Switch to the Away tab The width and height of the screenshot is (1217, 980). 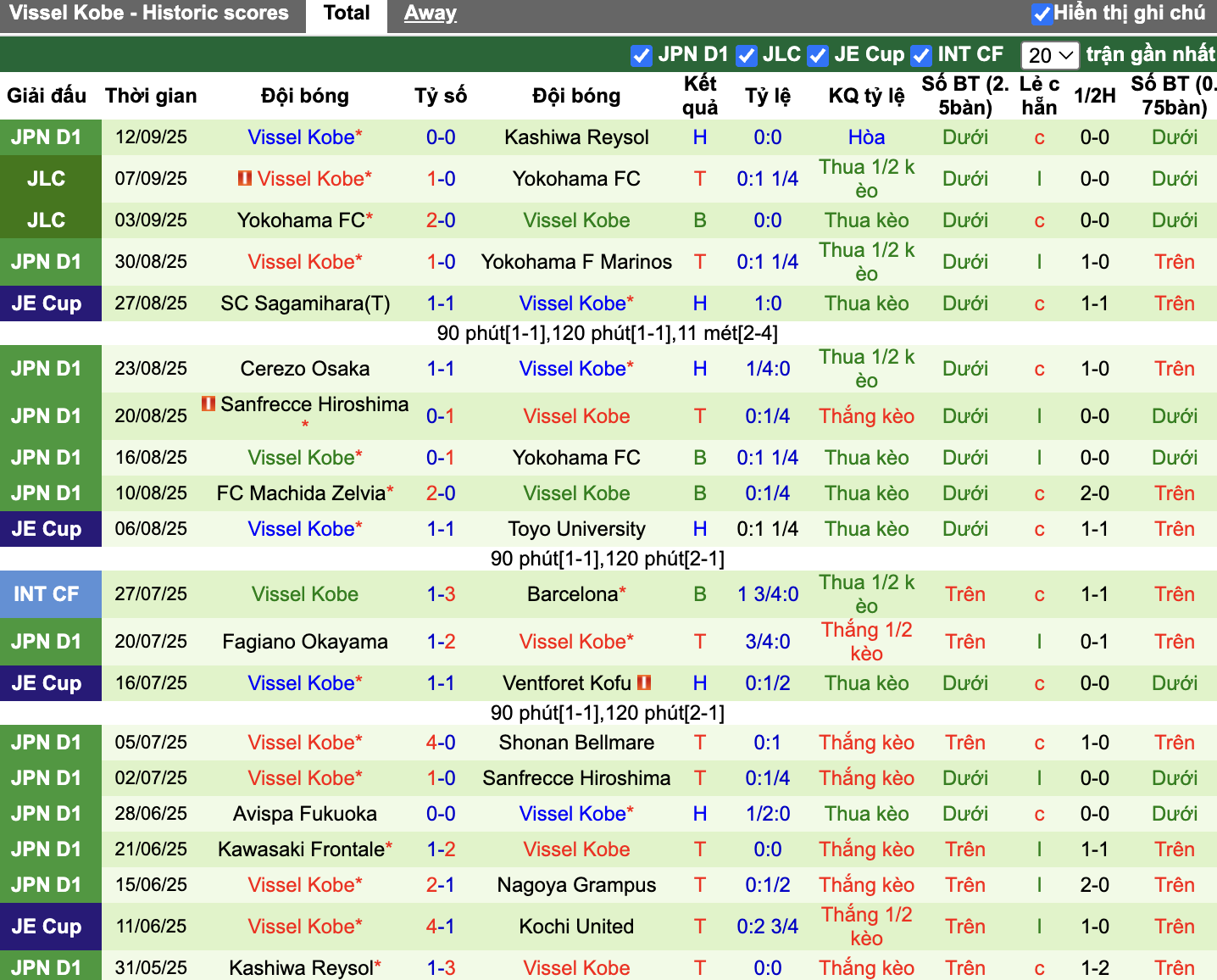430,13
